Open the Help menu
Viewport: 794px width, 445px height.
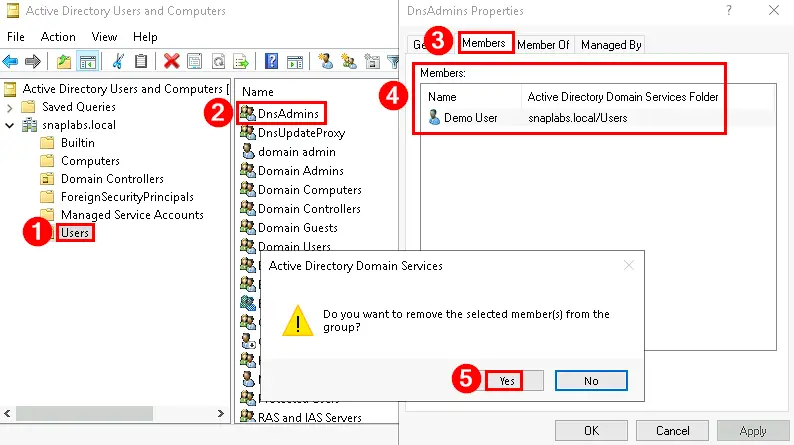pyautogui.click(x=145, y=37)
